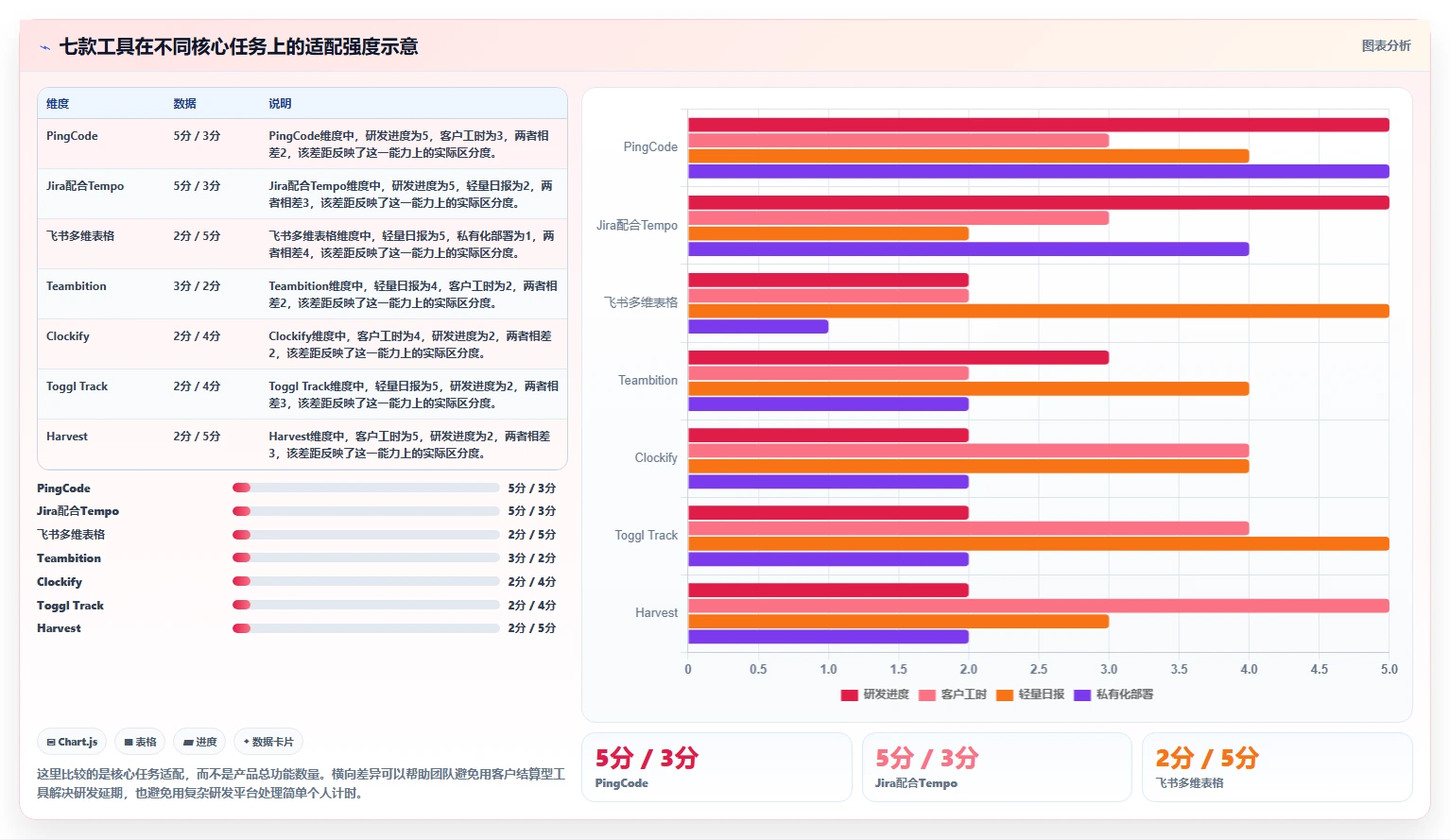The image size is (1450, 840).
Task: Click the 说明 table column header
Action: (280, 104)
